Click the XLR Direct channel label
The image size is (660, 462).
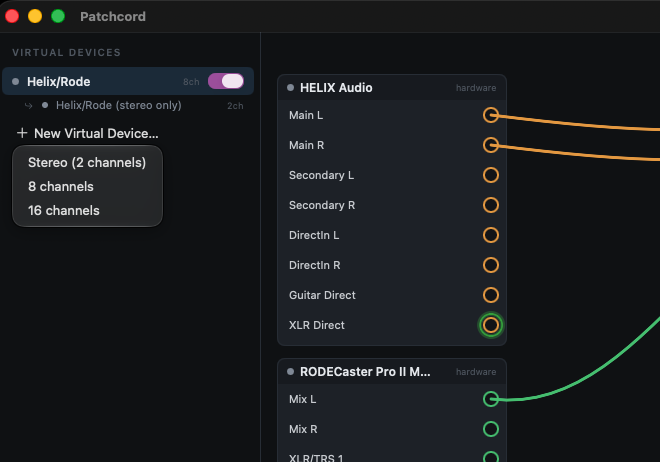click(317, 325)
